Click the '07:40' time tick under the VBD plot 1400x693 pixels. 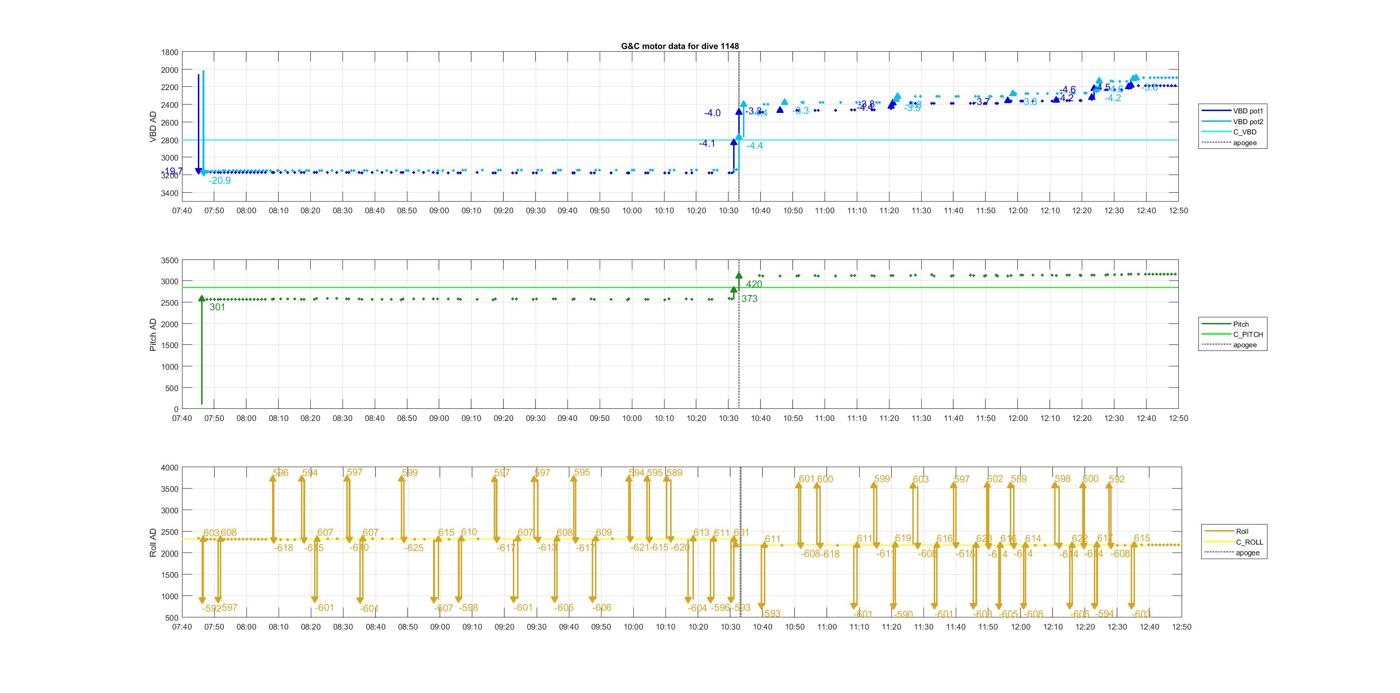coord(182,211)
